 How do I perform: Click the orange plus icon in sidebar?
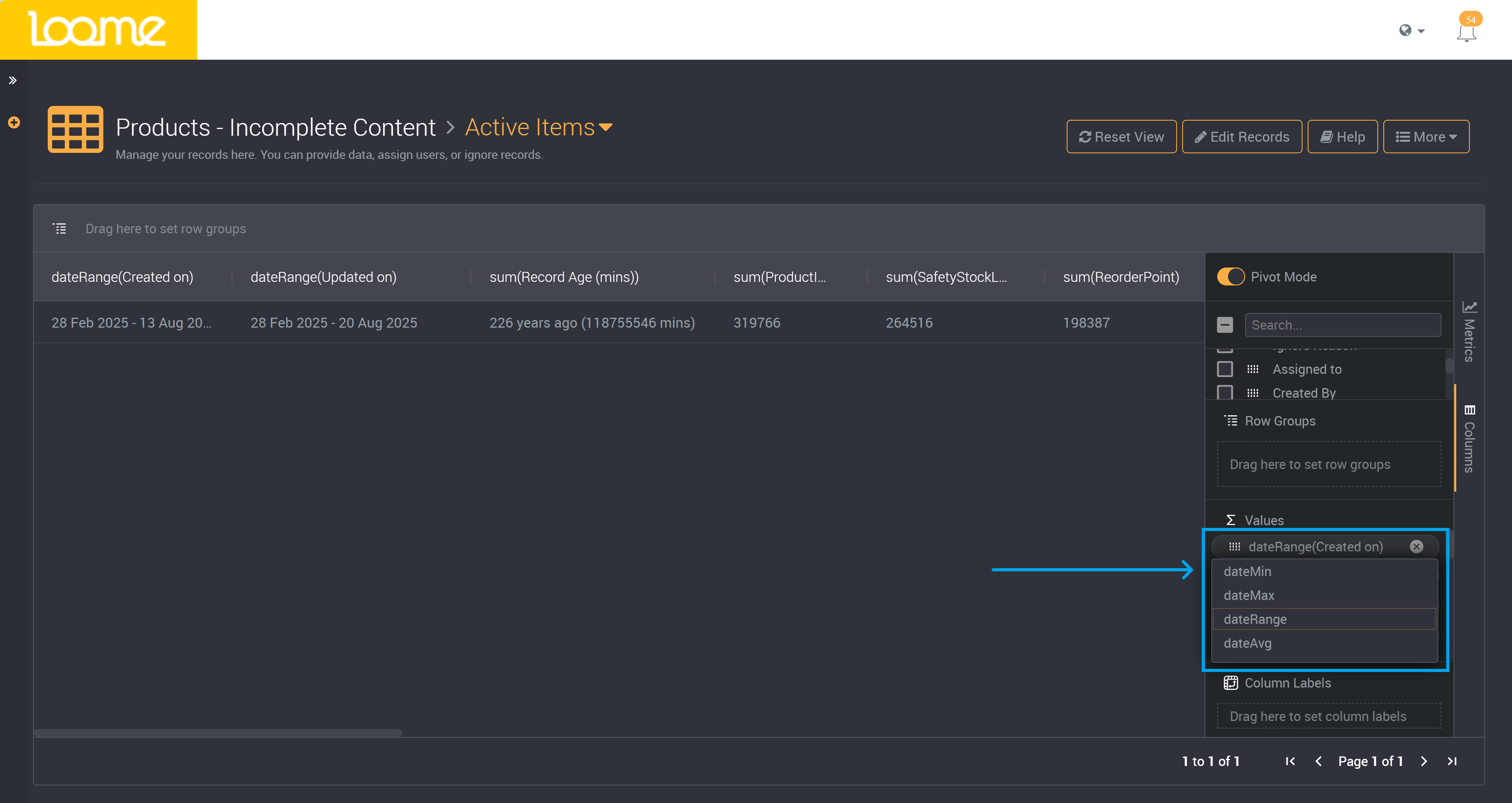tap(14, 122)
